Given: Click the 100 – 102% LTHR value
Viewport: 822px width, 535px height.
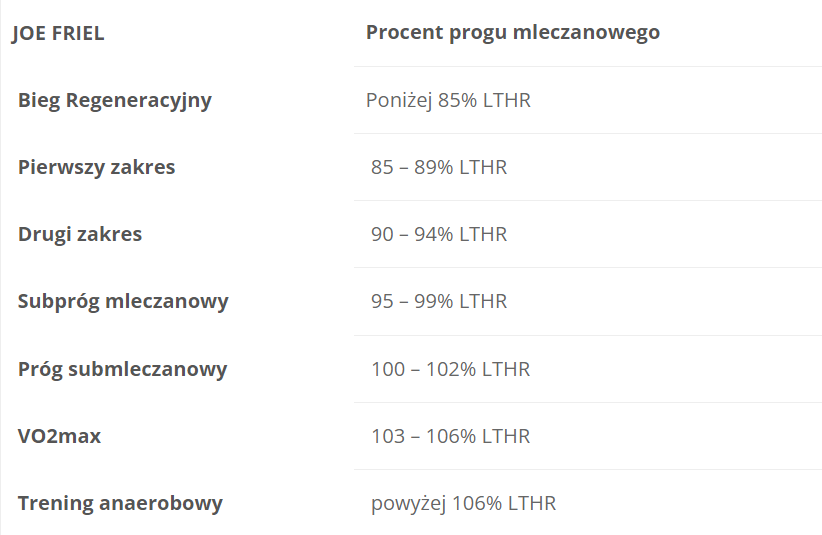Looking at the screenshot, I should pos(450,369).
